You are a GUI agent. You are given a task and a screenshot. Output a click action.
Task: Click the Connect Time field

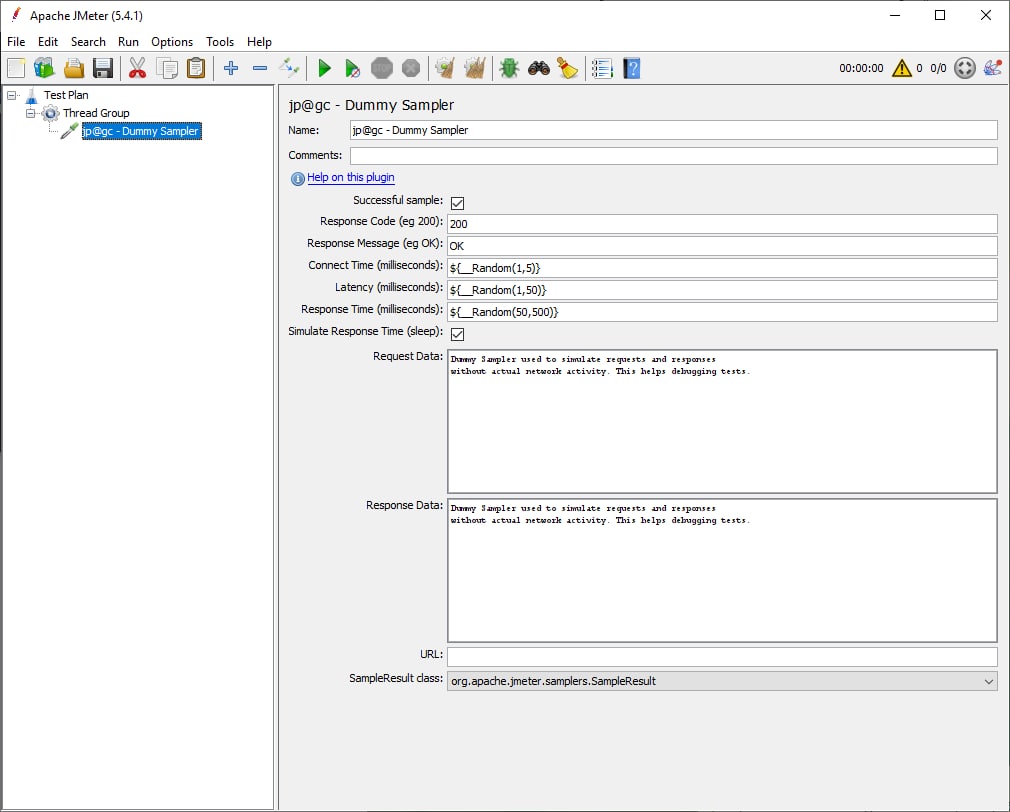(x=722, y=268)
